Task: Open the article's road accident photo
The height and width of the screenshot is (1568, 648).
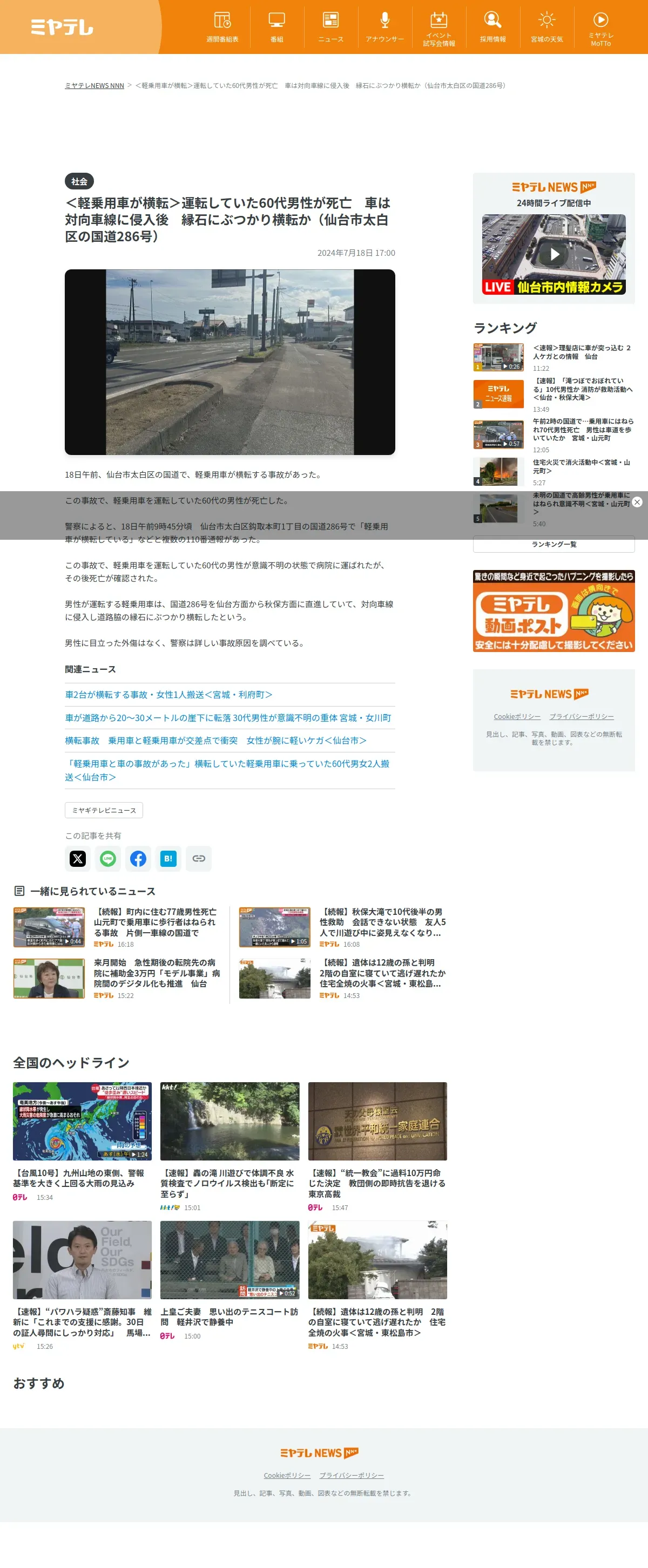Action: 230,362
